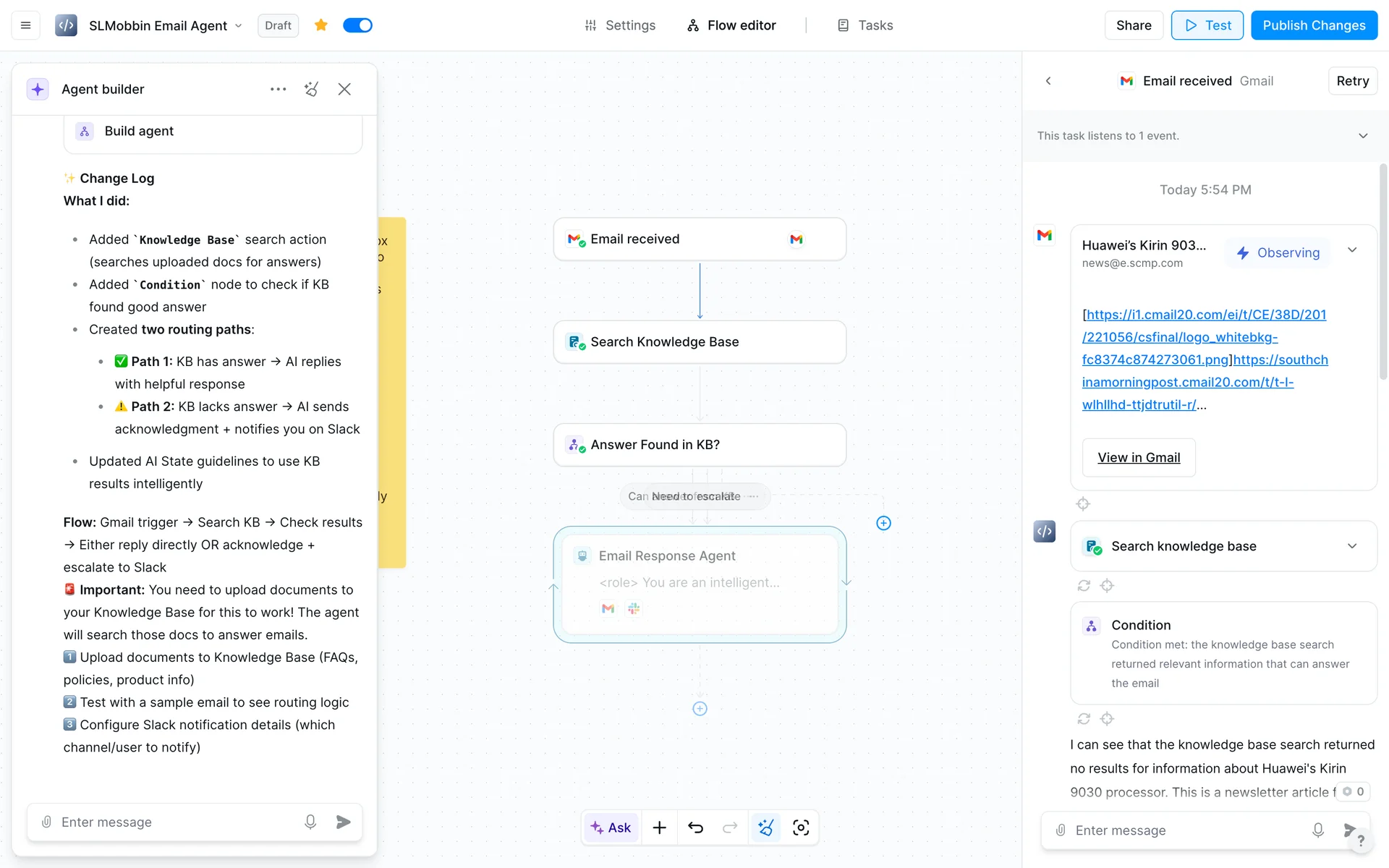Click the add node plus toolbar icon
The width and height of the screenshot is (1389, 868).
click(x=659, y=827)
